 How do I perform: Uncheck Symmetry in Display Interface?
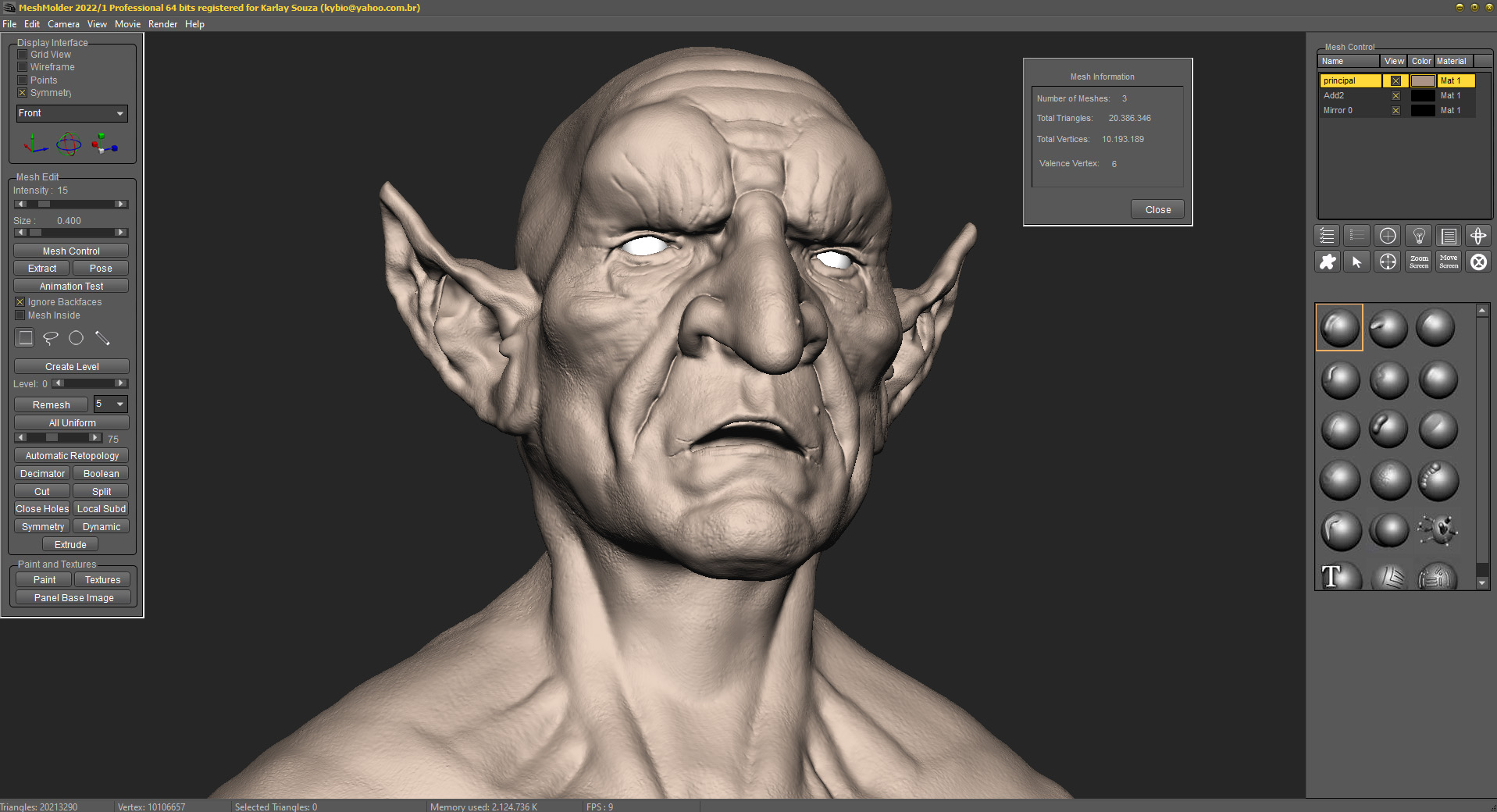click(23, 93)
